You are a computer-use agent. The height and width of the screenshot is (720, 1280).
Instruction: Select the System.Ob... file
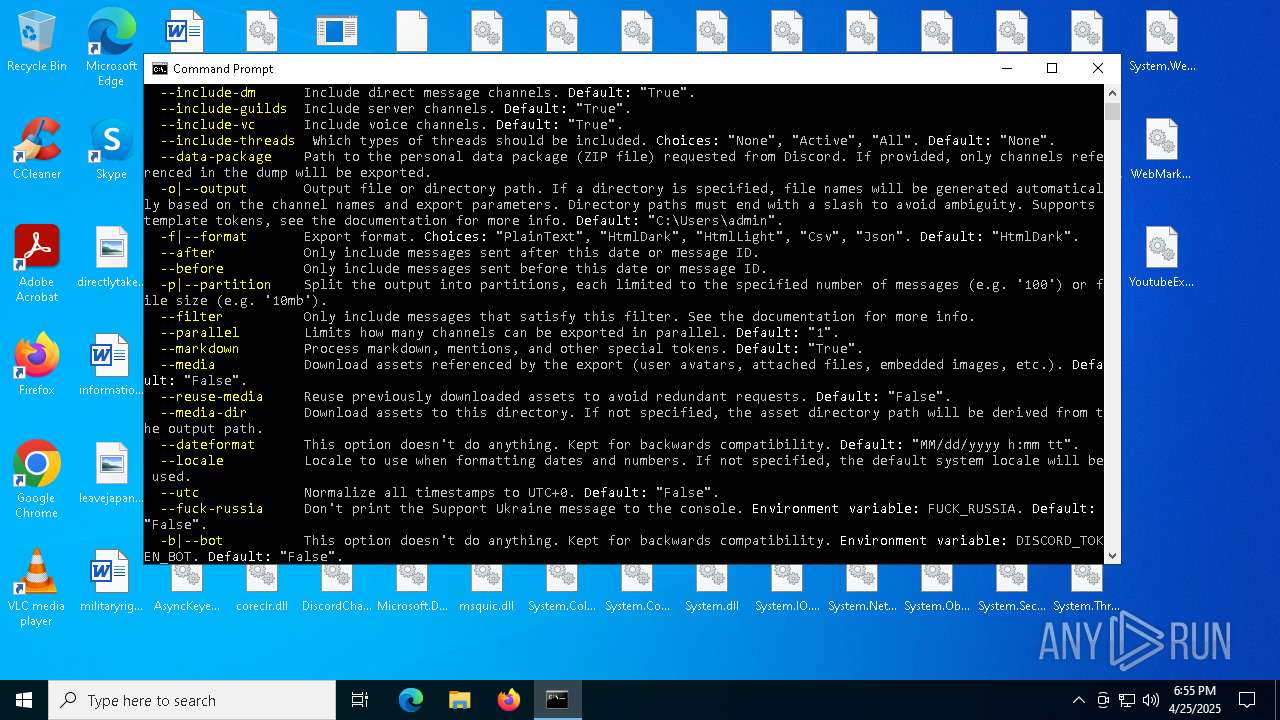[x=937, y=590]
